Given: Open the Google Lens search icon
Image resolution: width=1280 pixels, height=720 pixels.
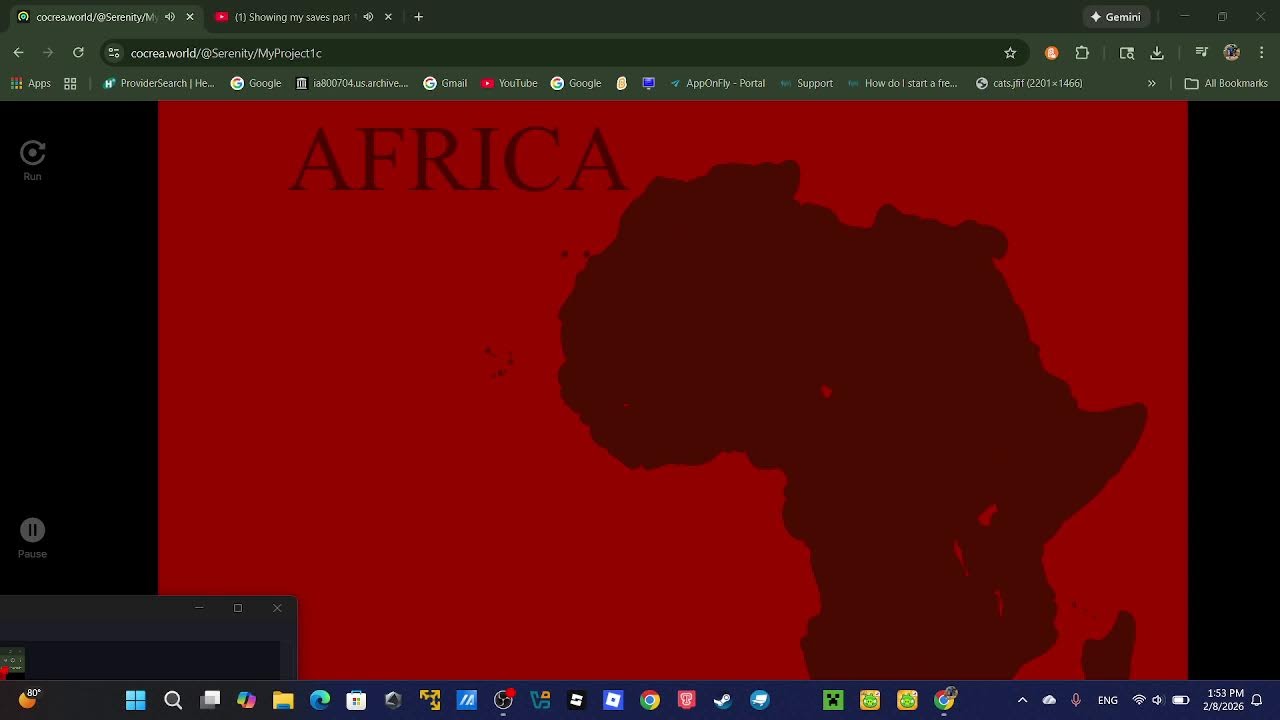Looking at the screenshot, I should coord(1127,53).
